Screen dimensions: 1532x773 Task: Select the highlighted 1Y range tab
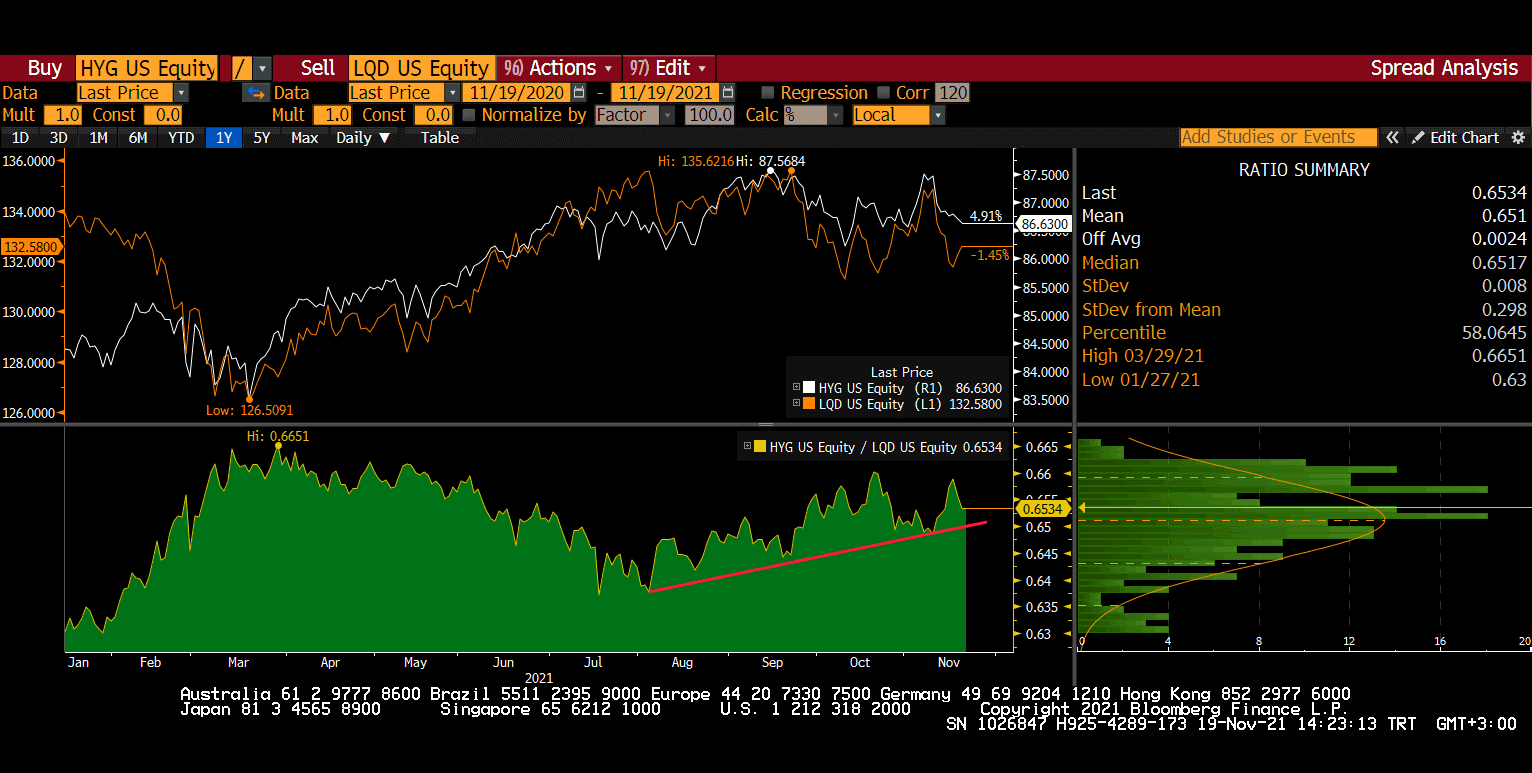pos(223,138)
